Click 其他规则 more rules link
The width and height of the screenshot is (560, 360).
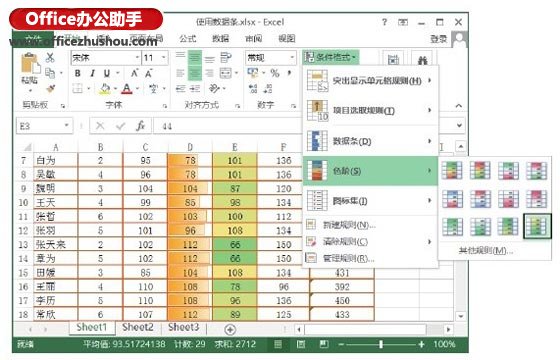coord(486,251)
